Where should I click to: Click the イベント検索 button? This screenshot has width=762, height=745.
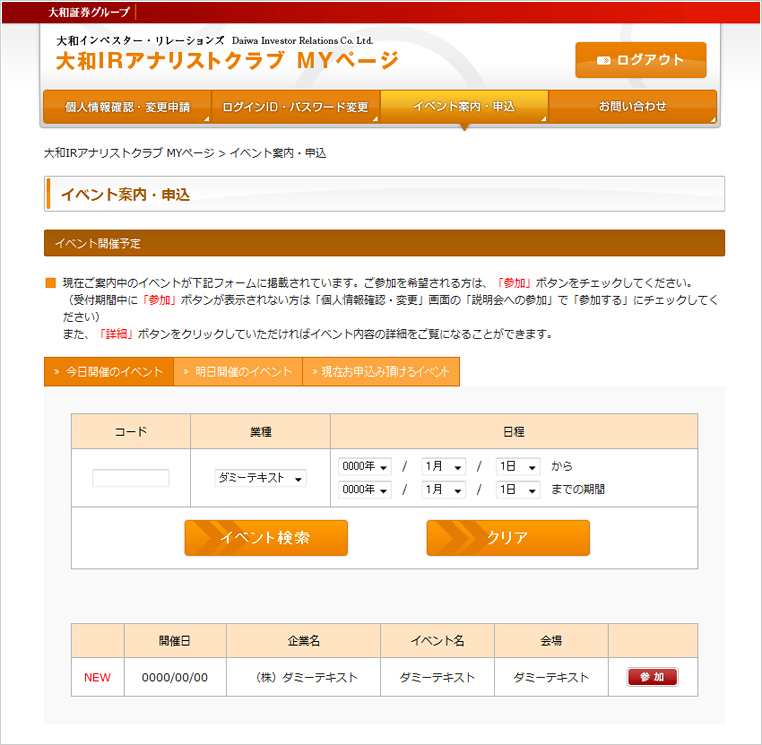266,538
